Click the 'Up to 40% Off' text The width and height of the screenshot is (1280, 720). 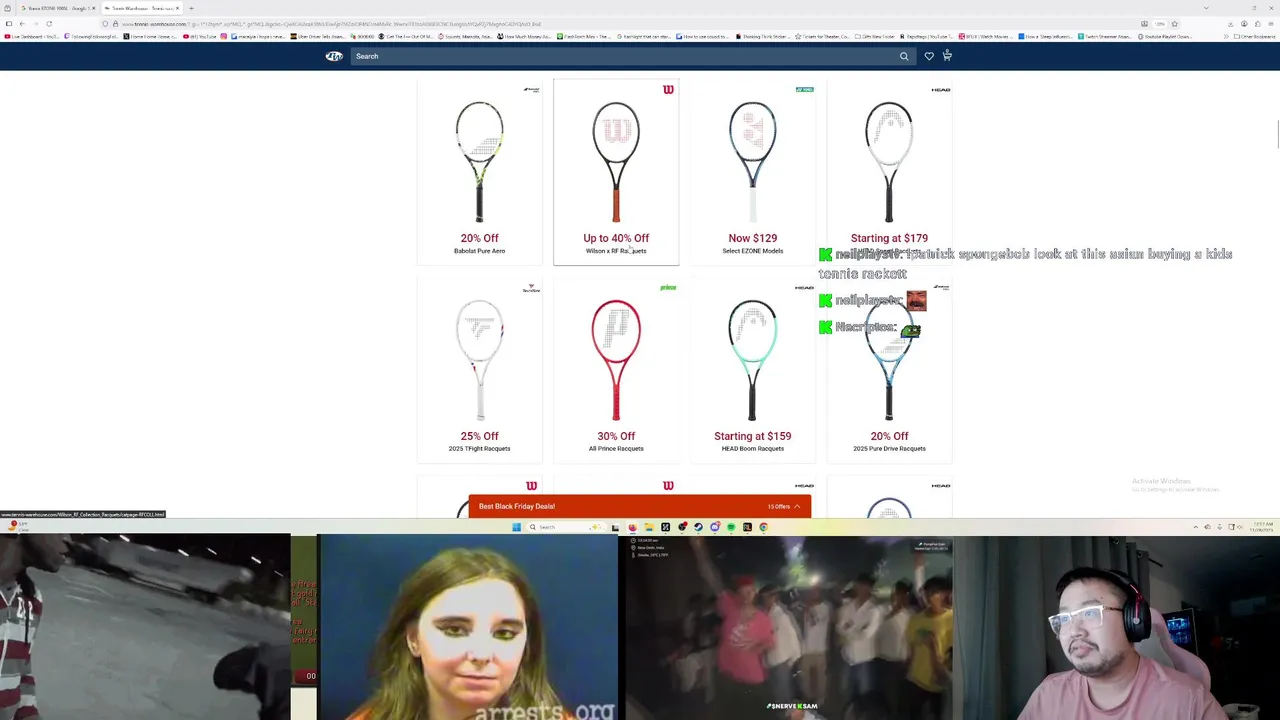tap(616, 238)
